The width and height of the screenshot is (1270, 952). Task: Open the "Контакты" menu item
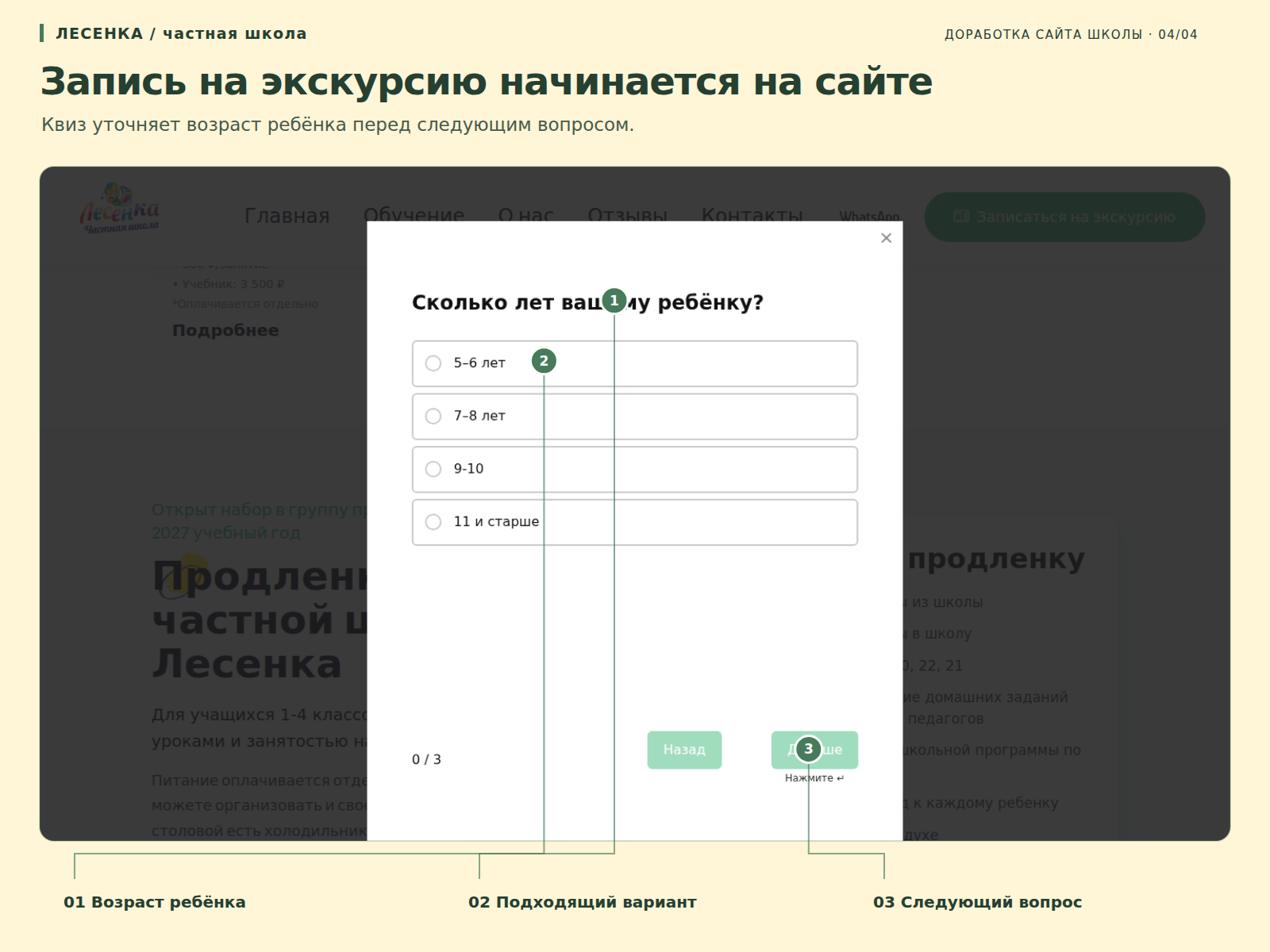(752, 214)
